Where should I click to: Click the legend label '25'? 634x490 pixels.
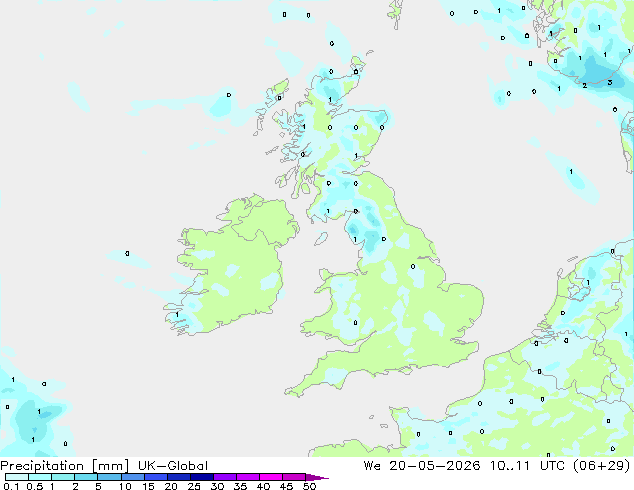(x=194, y=486)
